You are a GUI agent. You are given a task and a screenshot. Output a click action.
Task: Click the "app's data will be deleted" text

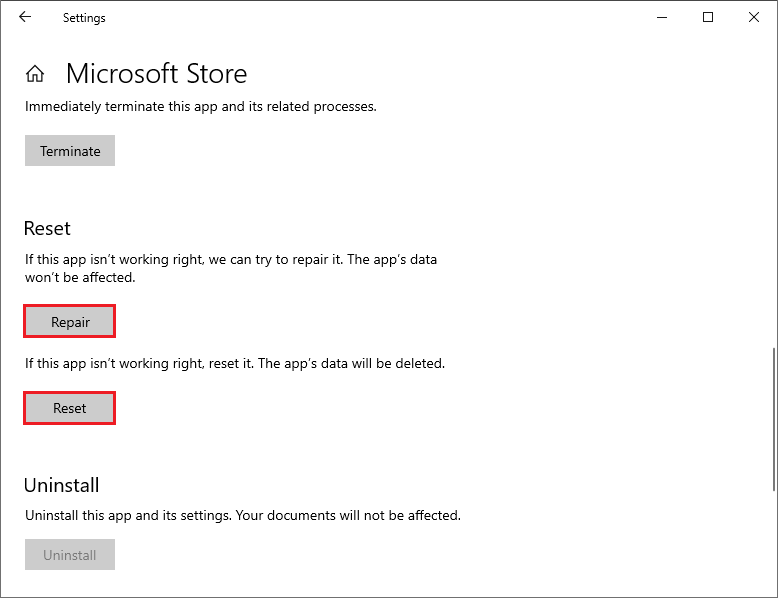coord(234,364)
